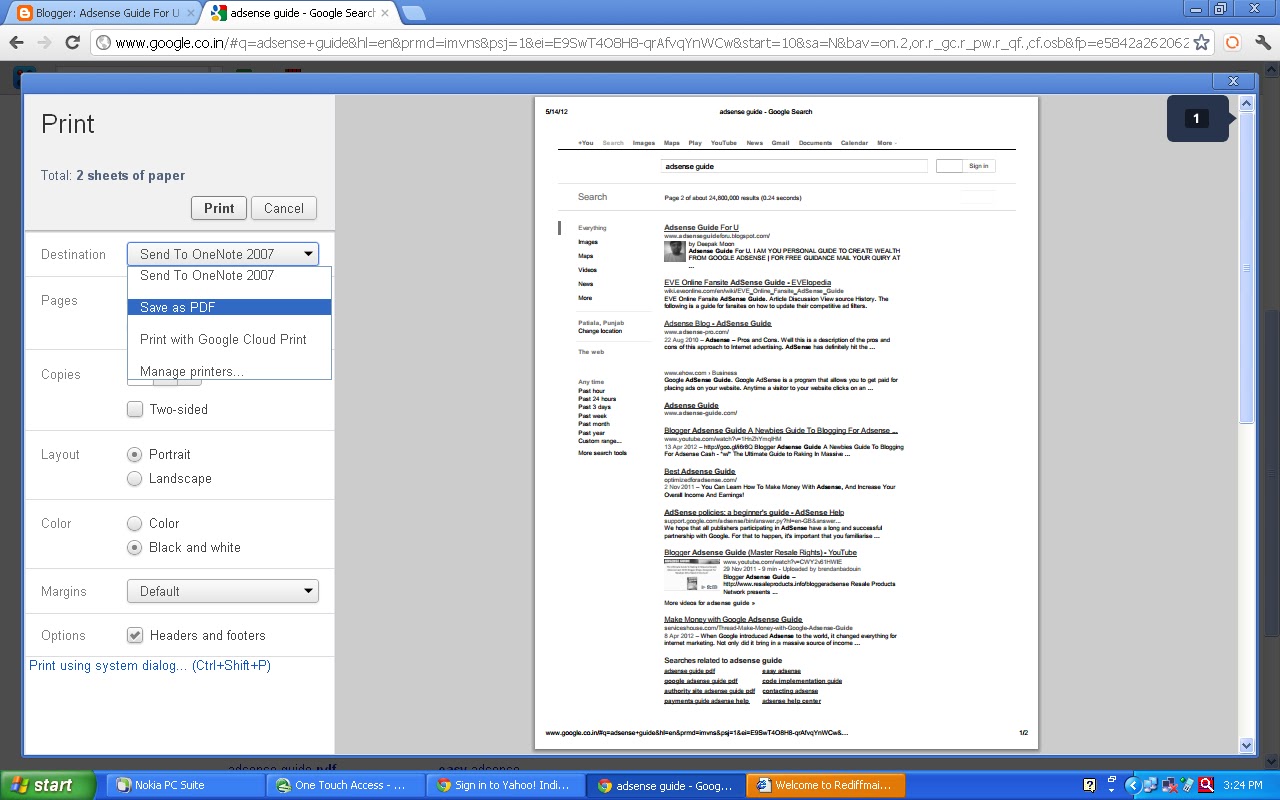Click the preview scrollbar down arrow

click(1246, 745)
